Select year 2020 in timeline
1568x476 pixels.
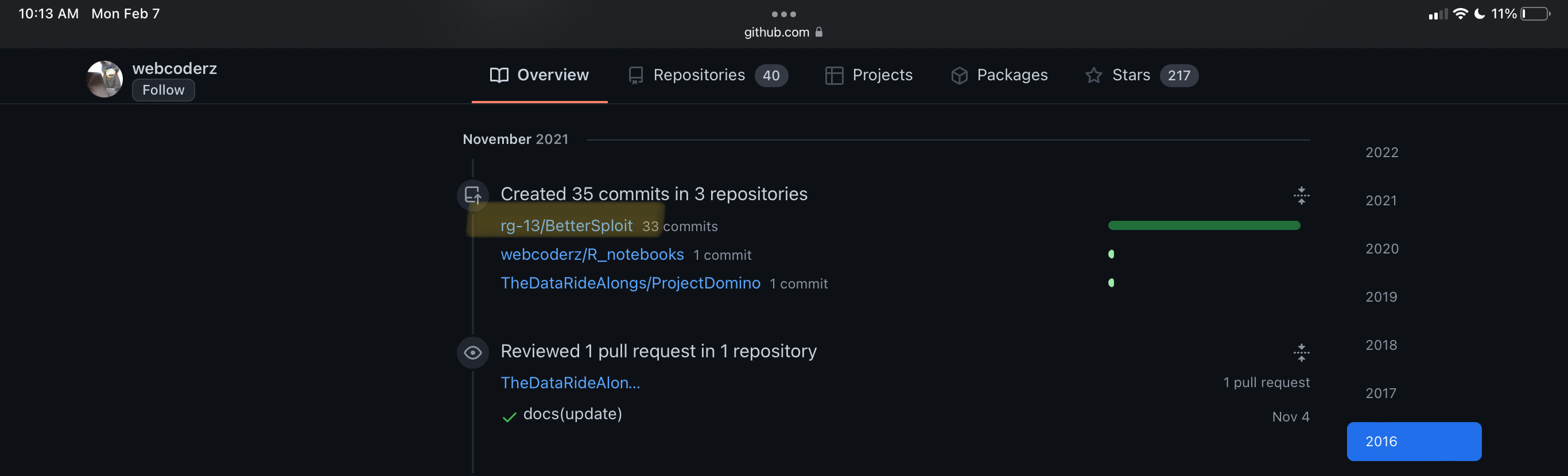1381,249
